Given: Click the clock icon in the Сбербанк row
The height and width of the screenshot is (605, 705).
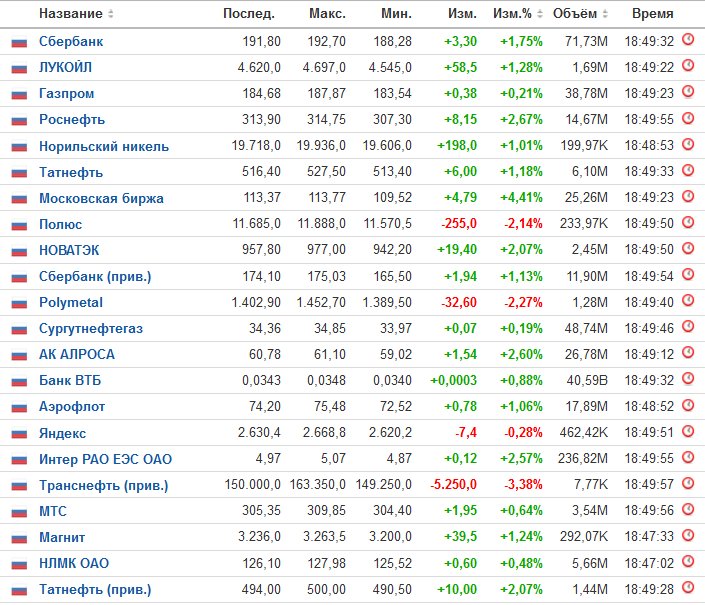Looking at the screenshot, I should [x=688, y=40].
